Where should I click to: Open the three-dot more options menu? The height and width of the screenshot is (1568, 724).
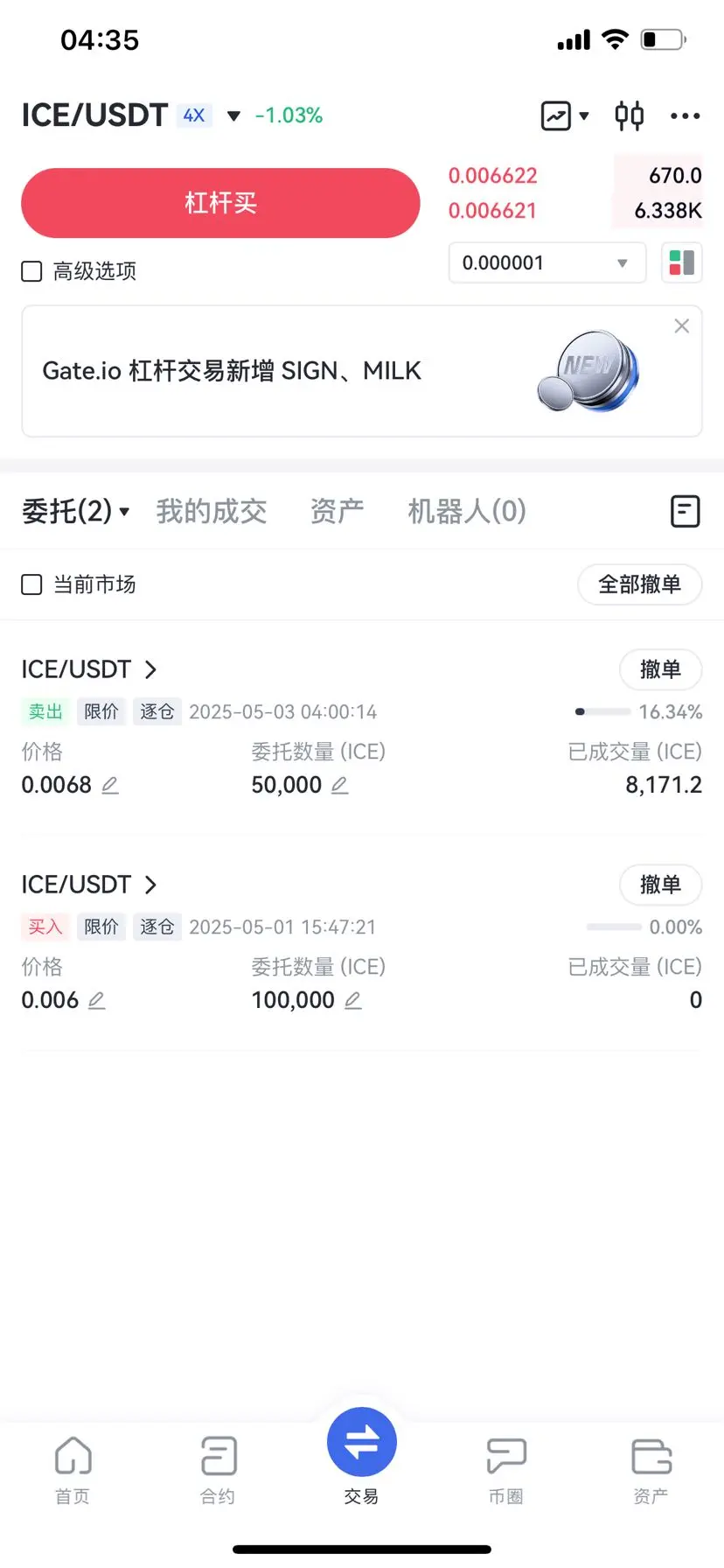[x=685, y=115]
